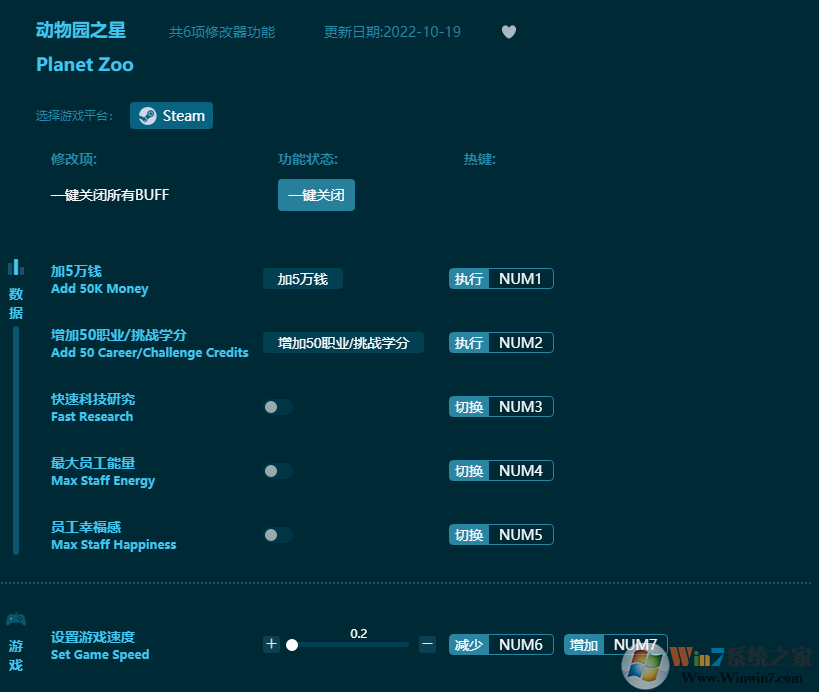
Task: Click the 游戏 sidebar tab label
Action: click(x=16, y=655)
